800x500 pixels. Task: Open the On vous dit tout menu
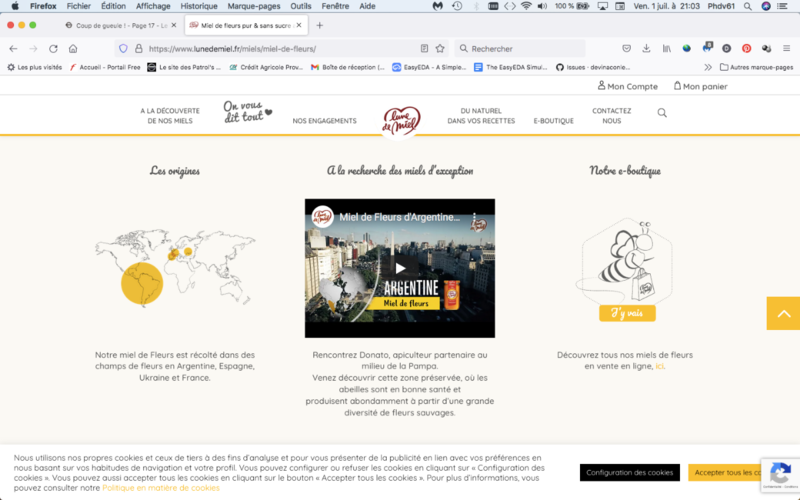[x=247, y=112]
